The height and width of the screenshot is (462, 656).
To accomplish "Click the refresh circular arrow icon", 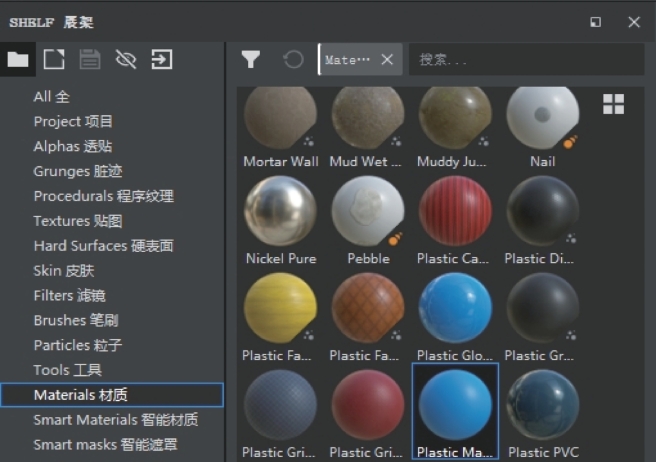I will (x=293, y=59).
